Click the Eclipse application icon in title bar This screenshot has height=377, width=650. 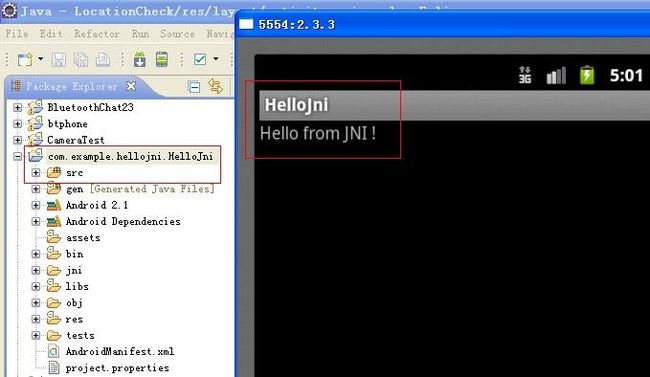tap(9, 11)
